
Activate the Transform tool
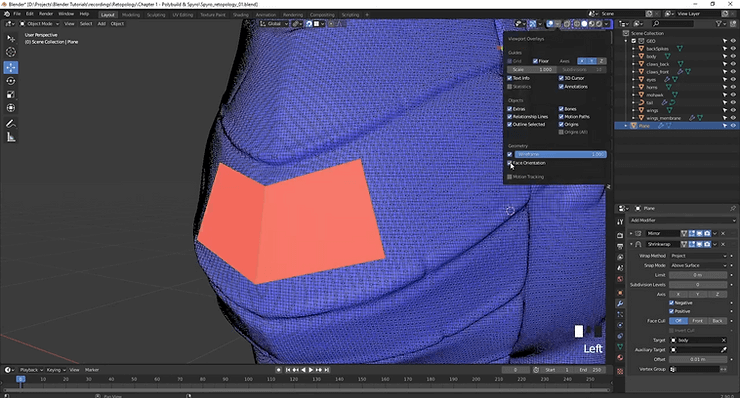pyautogui.click(x=11, y=108)
